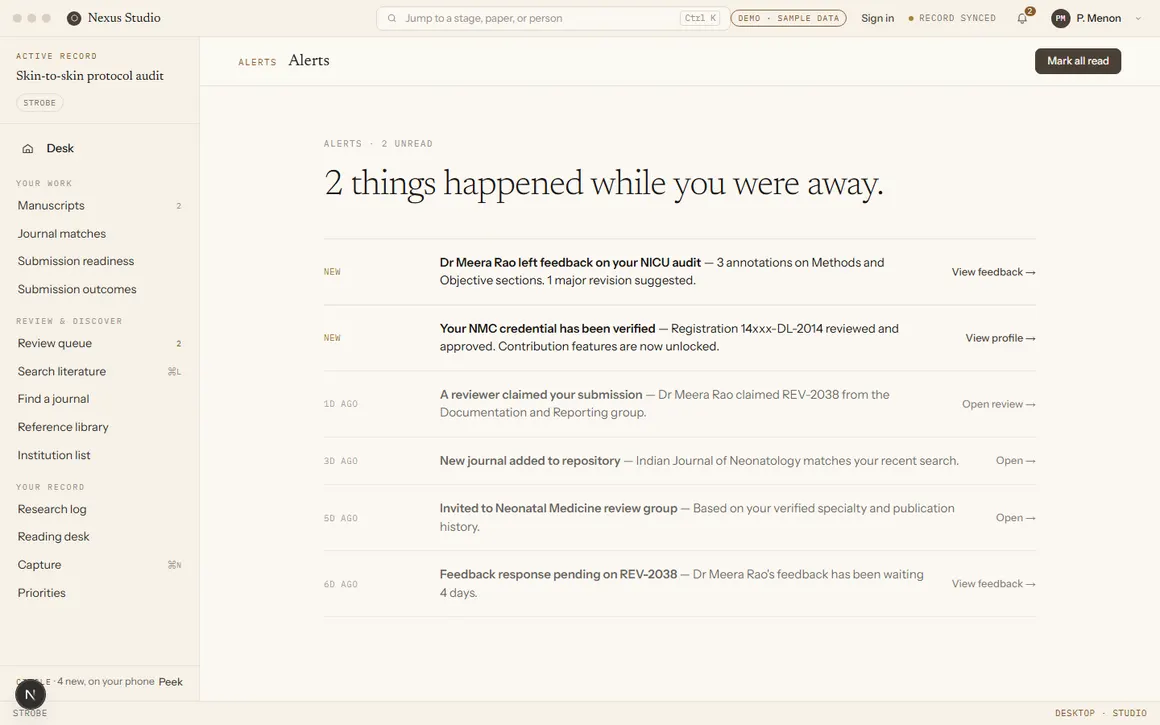Click the Mark all read button
The image size is (1160, 725).
[1077, 61]
